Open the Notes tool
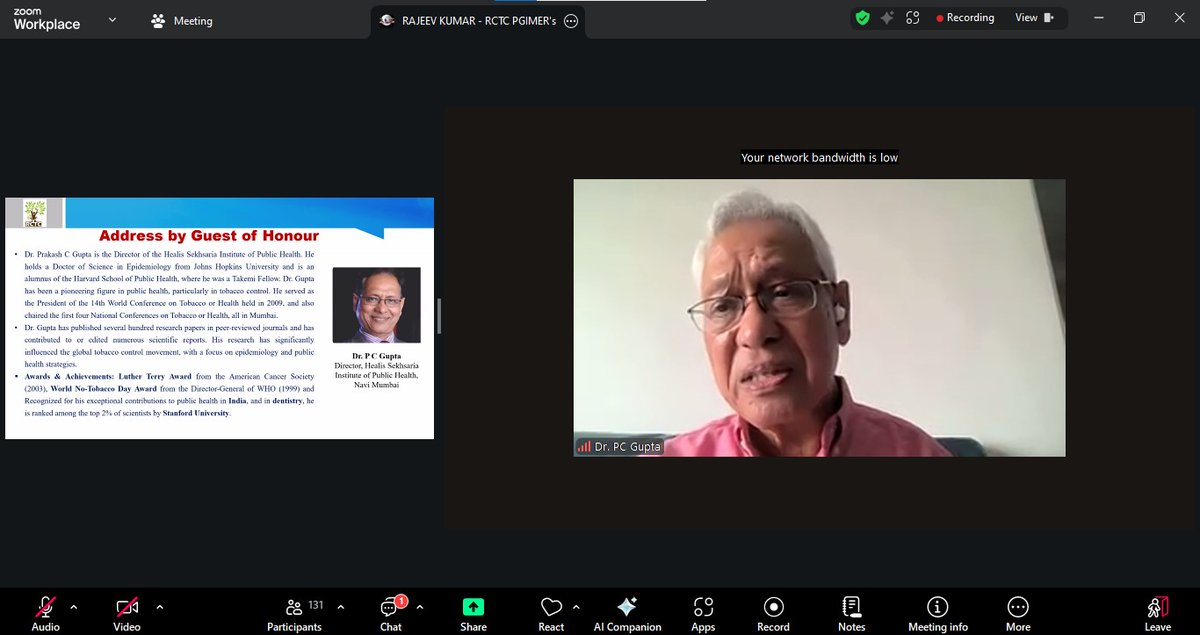 pyautogui.click(x=852, y=612)
